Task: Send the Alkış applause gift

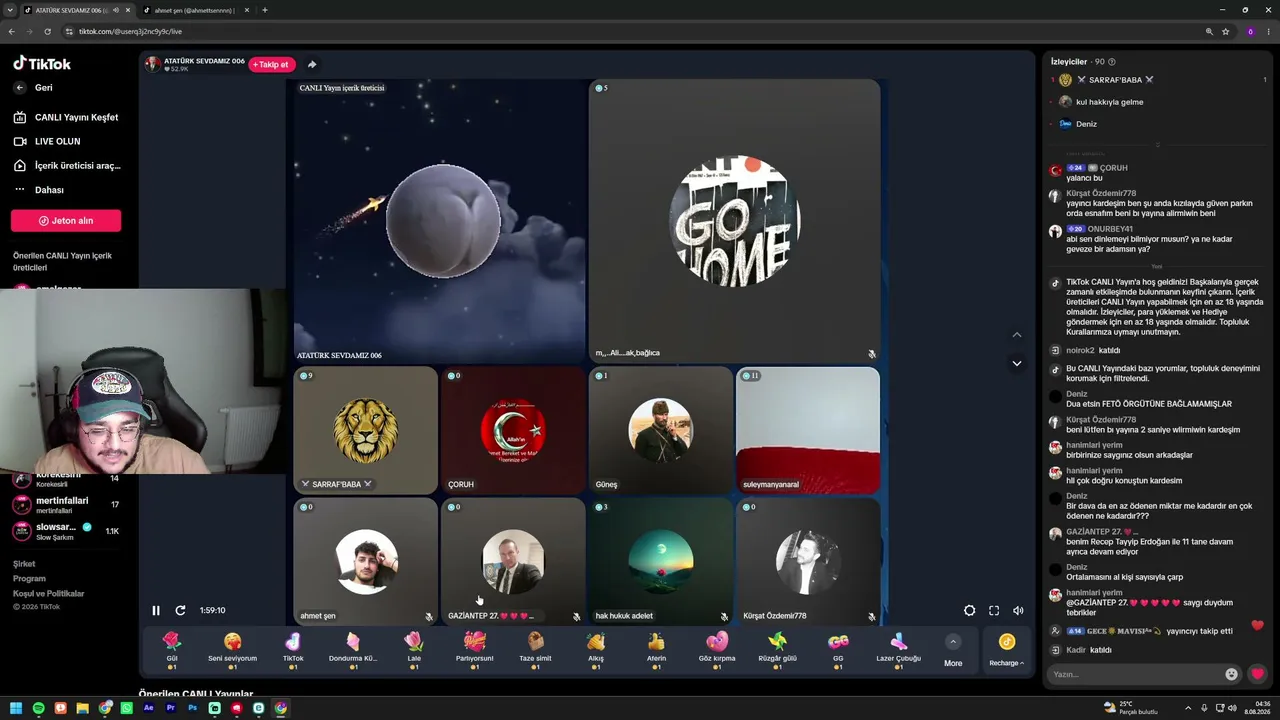Action: pyautogui.click(x=596, y=649)
